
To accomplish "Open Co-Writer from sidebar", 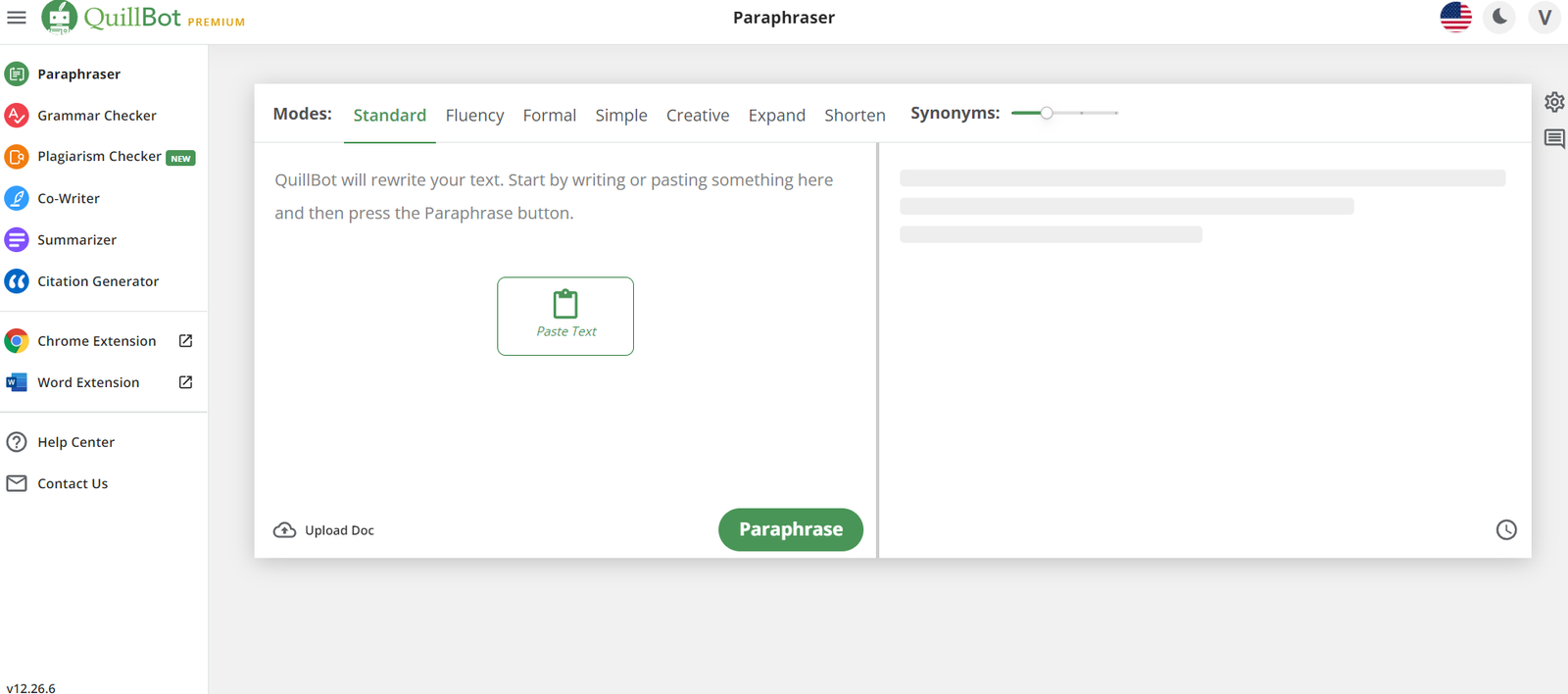I will click(69, 198).
